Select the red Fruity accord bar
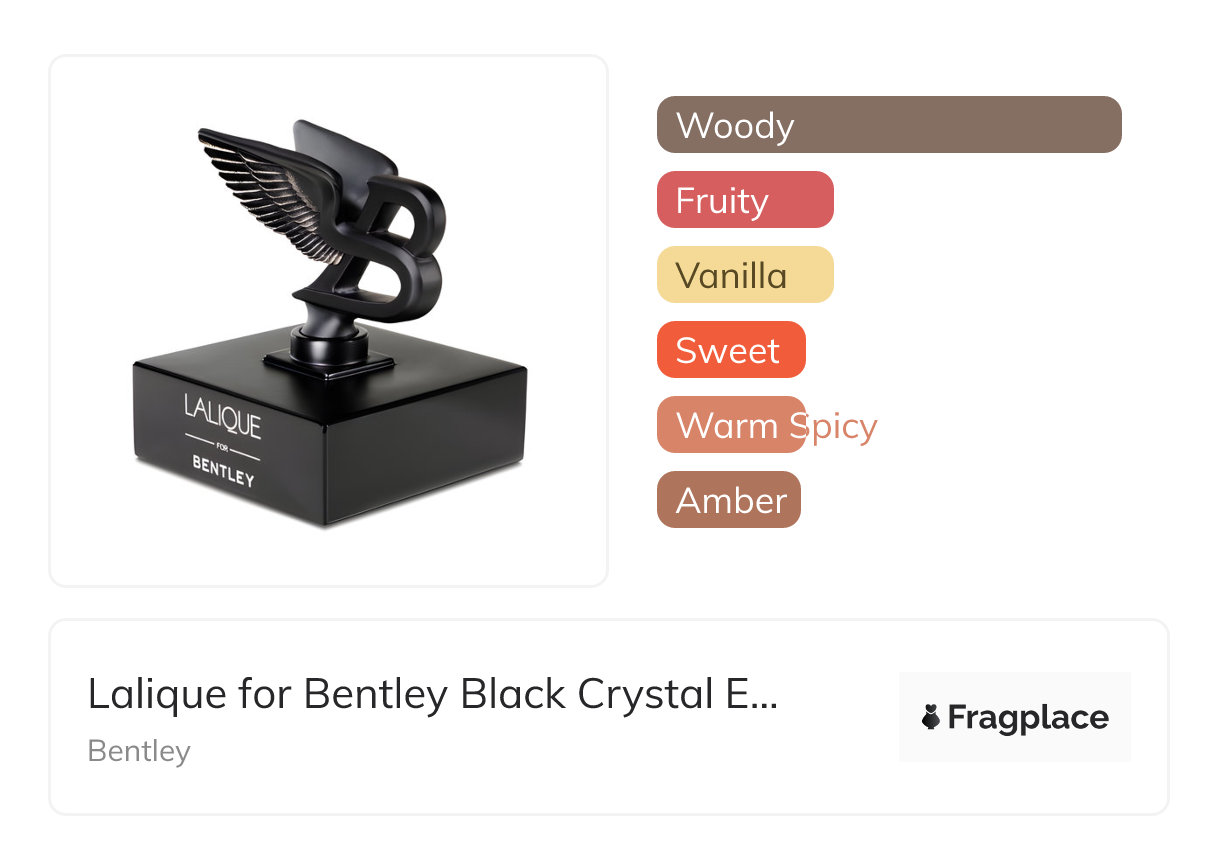Screen dimensions: 1218x864 [744, 200]
